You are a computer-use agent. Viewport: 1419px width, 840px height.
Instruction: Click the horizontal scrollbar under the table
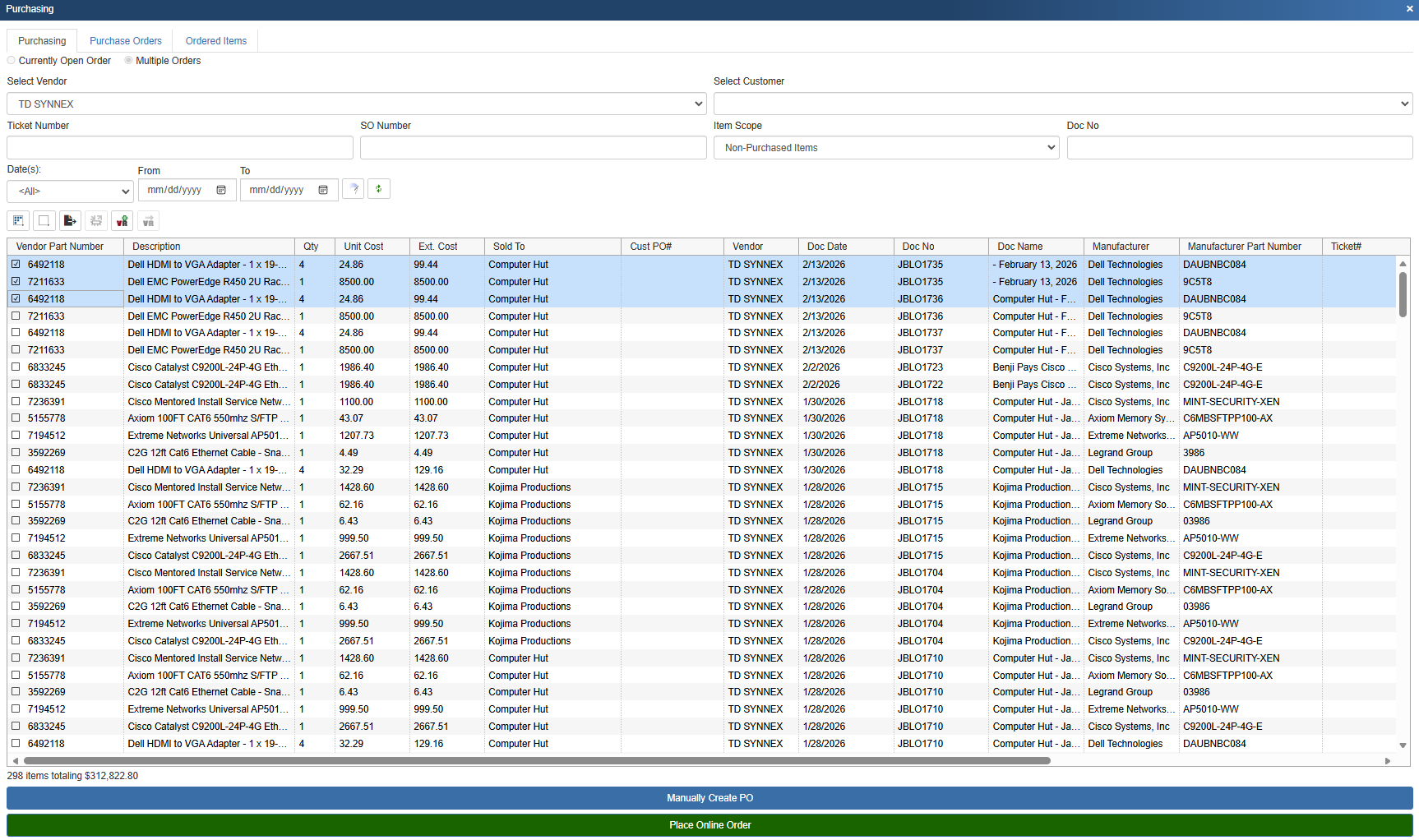pos(534,761)
